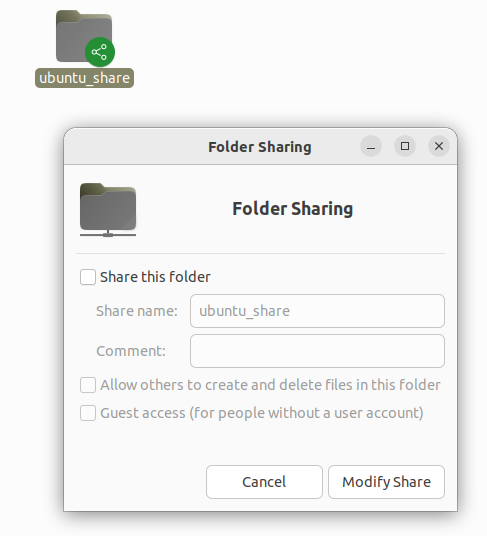Screen dimensions: 487x536
Task: Enable the Share this folder checkbox
Action: tap(88, 277)
